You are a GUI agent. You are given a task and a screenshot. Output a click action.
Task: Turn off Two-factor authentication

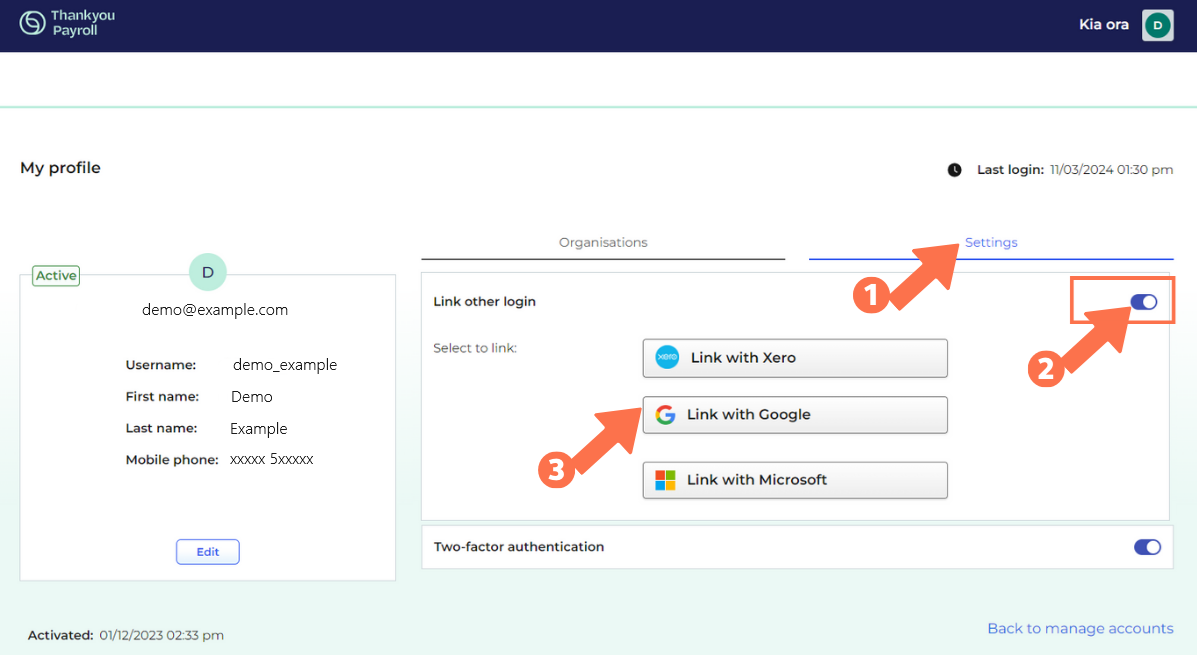click(1147, 547)
